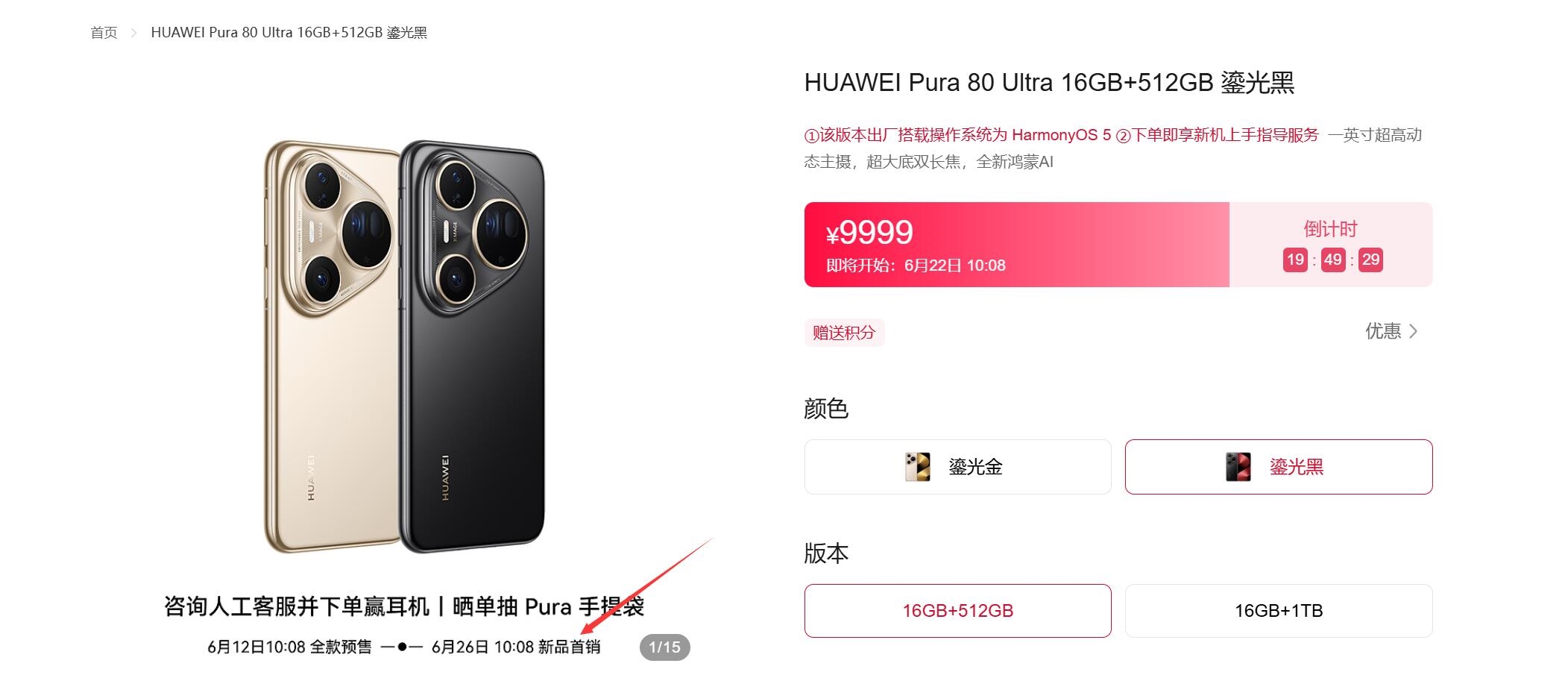This screenshot has width=1568, height=675.
Task: Click the black phone thumbnail icon
Action: 1238,467
